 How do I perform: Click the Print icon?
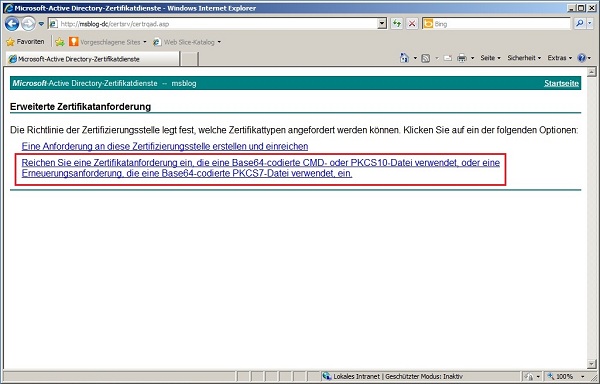pos(462,58)
